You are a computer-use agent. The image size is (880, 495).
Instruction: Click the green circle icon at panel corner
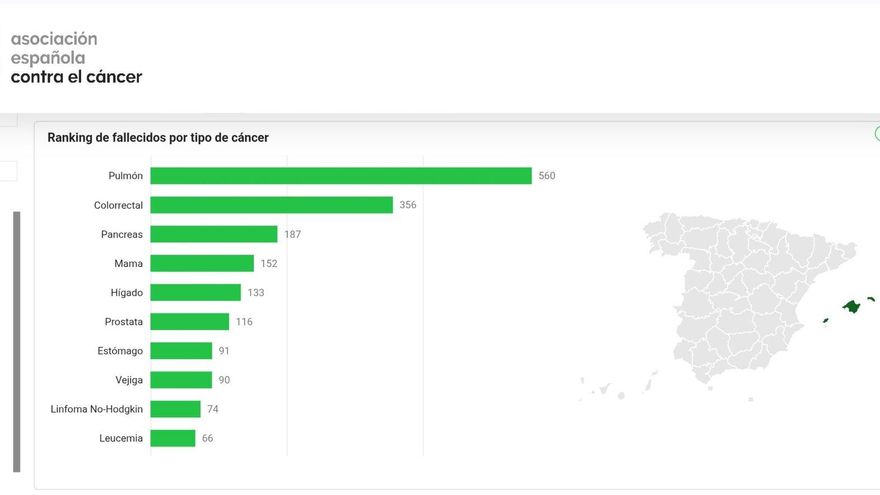[x=877, y=134]
